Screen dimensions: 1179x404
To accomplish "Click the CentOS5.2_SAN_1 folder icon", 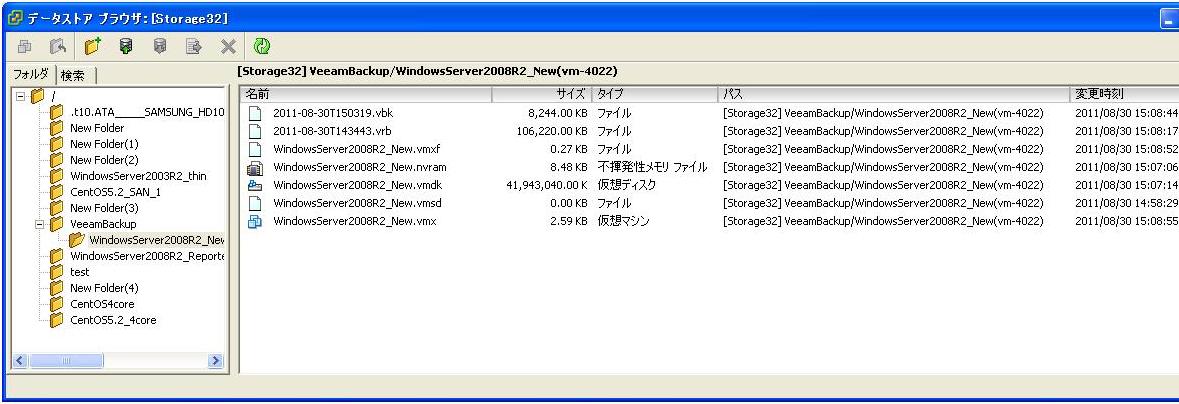I will [56, 192].
